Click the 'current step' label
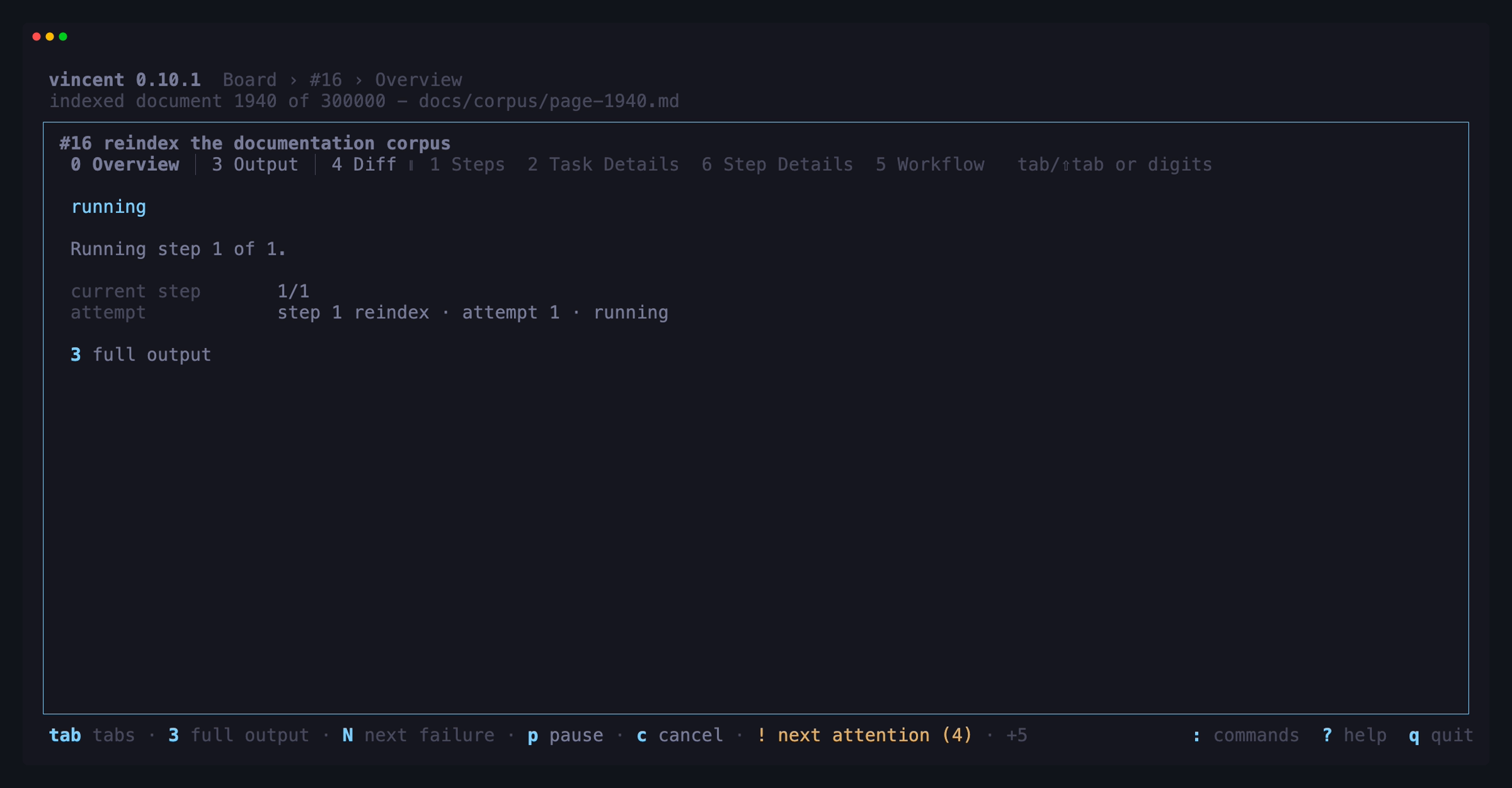Image resolution: width=1512 pixels, height=788 pixels. pos(135,291)
